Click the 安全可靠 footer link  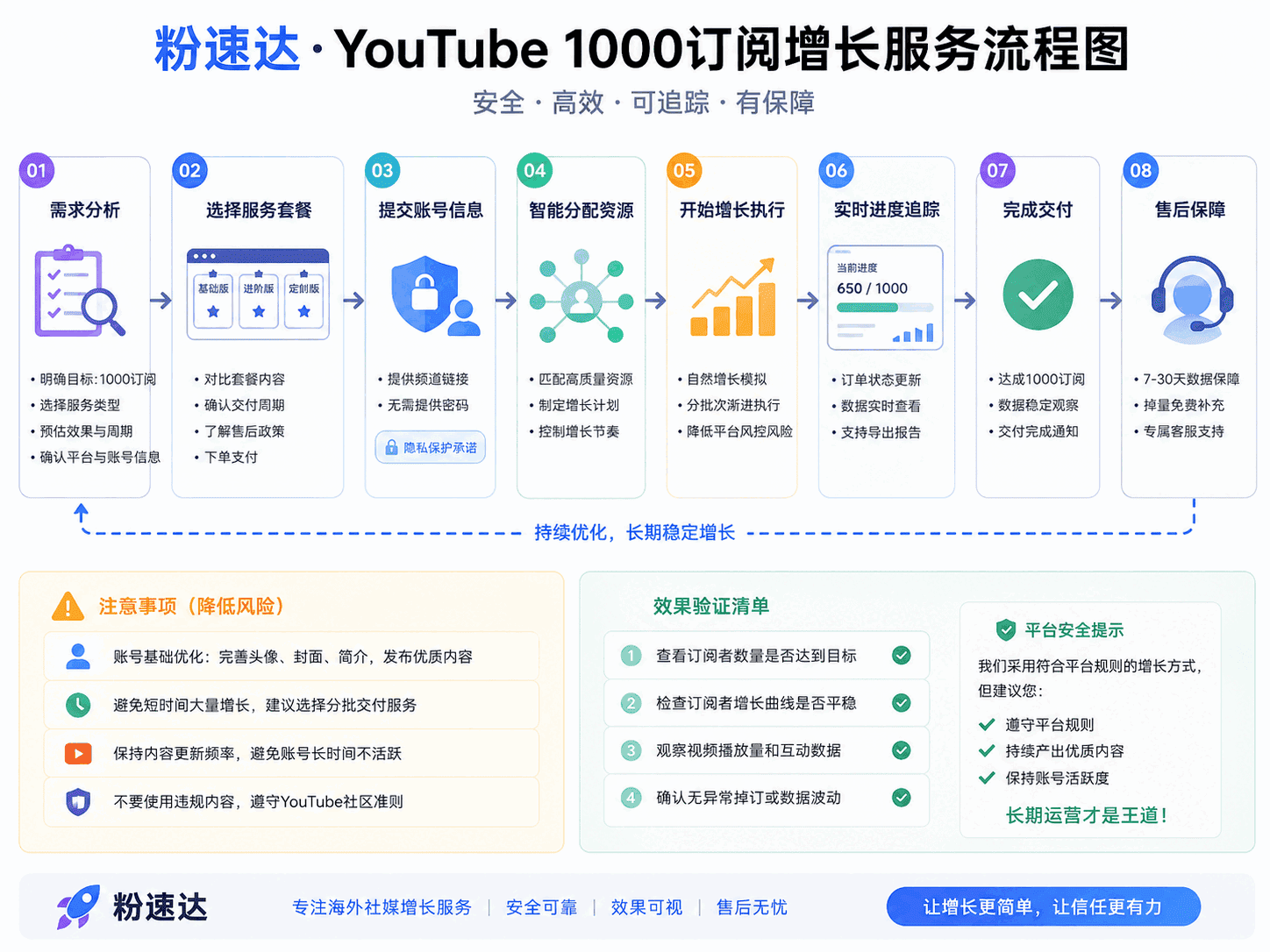pos(541,907)
